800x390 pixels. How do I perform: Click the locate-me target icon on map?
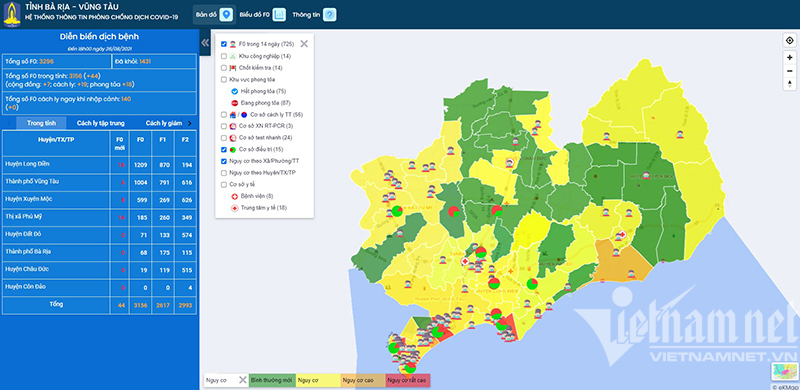click(x=789, y=41)
